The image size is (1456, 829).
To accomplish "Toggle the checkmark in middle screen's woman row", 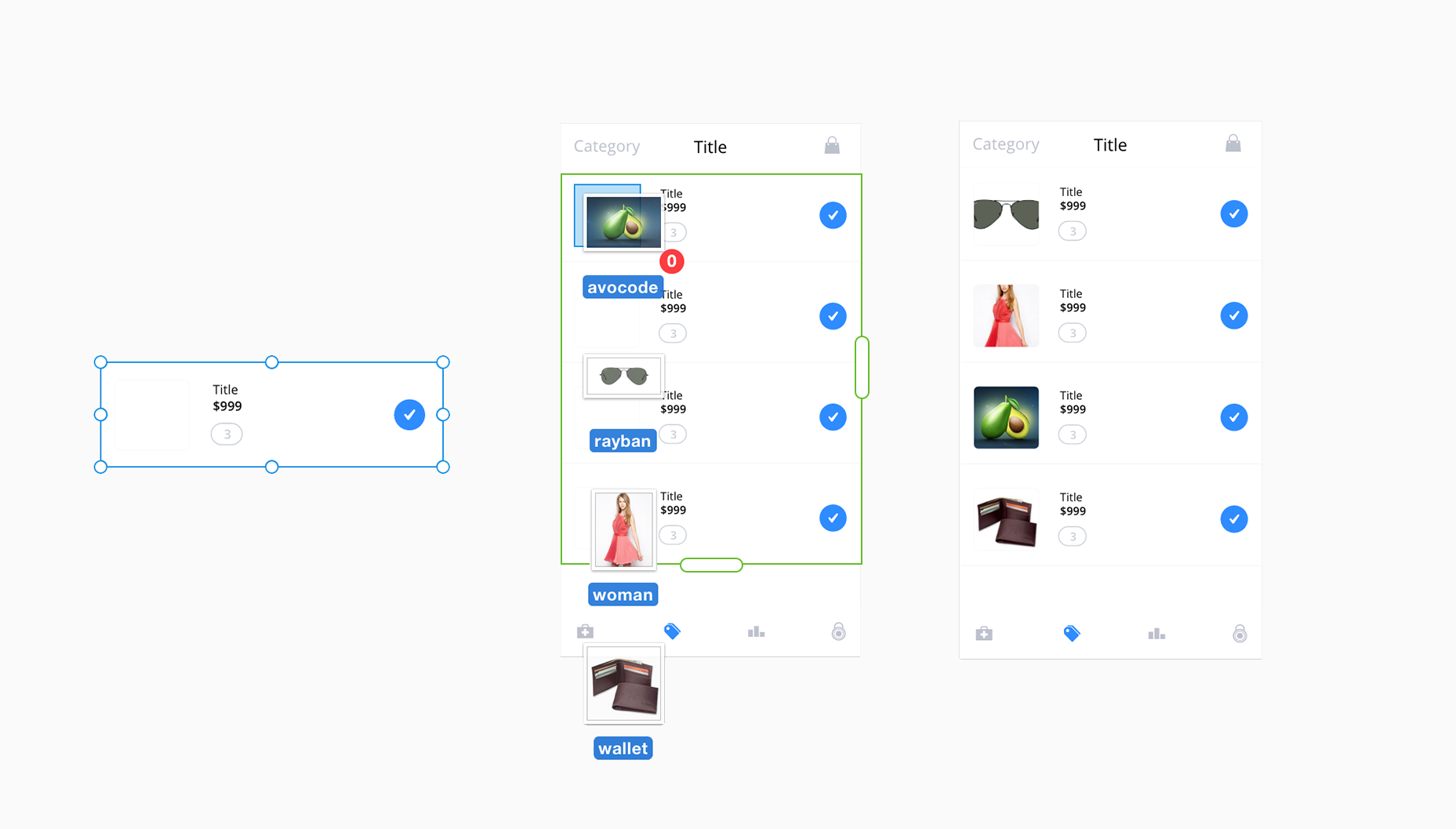I will 833,518.
